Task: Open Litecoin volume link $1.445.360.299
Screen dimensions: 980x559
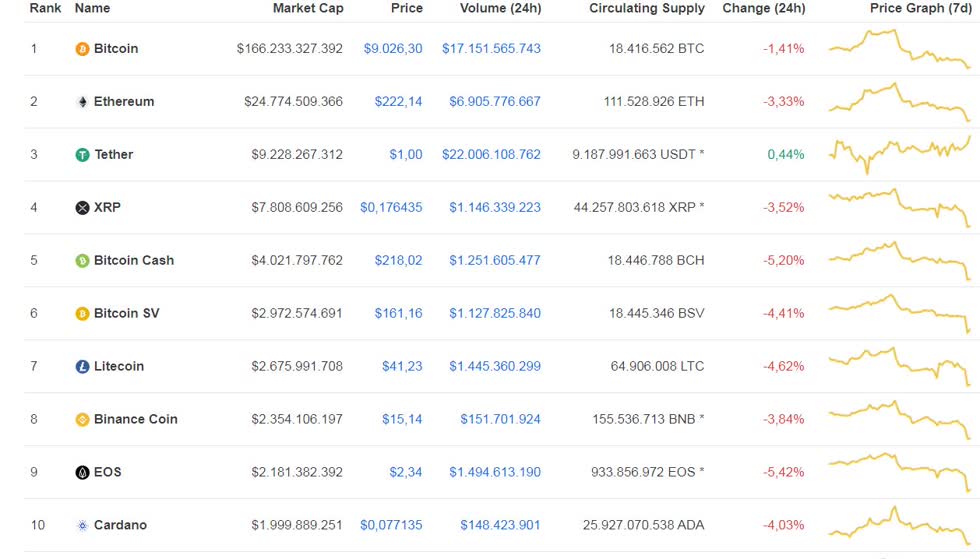Action: (x=495, y=366)
